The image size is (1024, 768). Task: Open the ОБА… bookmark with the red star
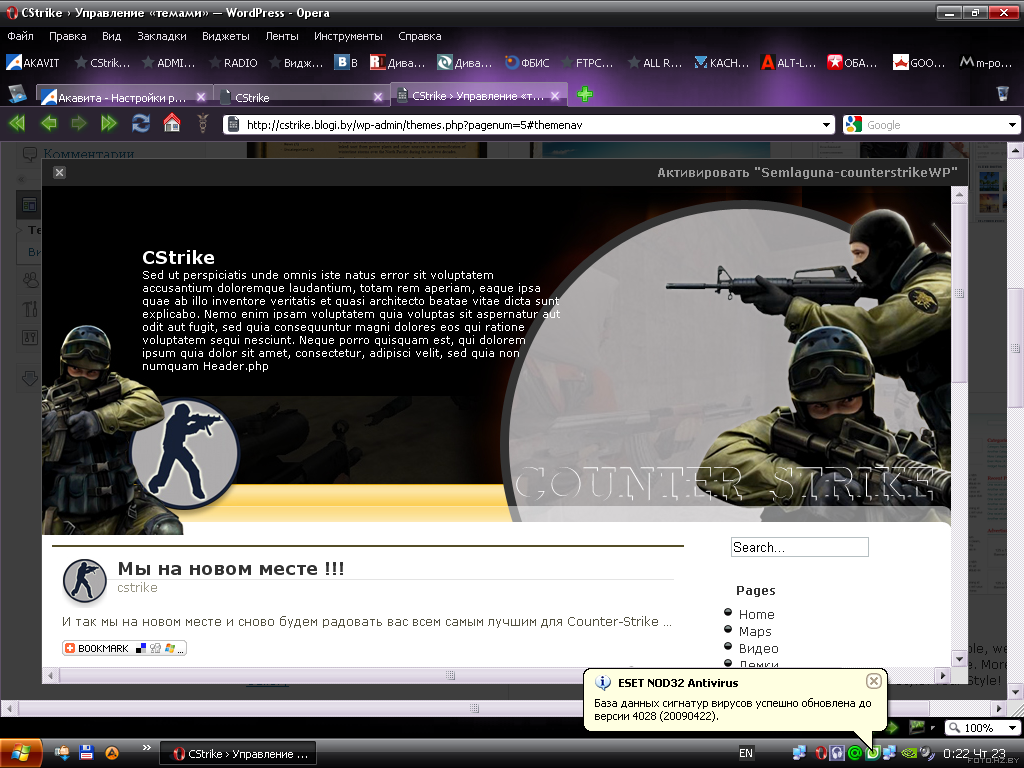(852, 63)
